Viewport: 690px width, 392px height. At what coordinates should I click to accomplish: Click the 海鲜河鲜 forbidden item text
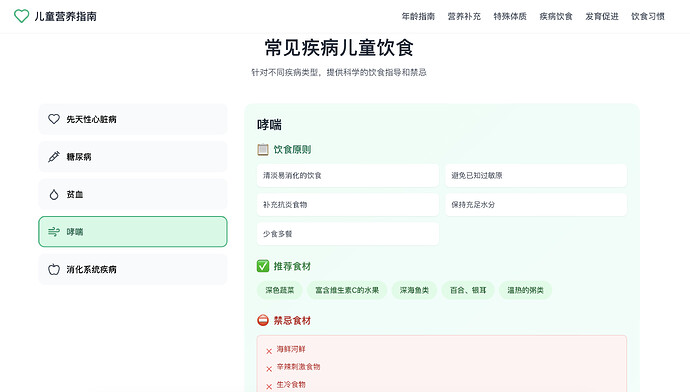[x=291, y=349]
